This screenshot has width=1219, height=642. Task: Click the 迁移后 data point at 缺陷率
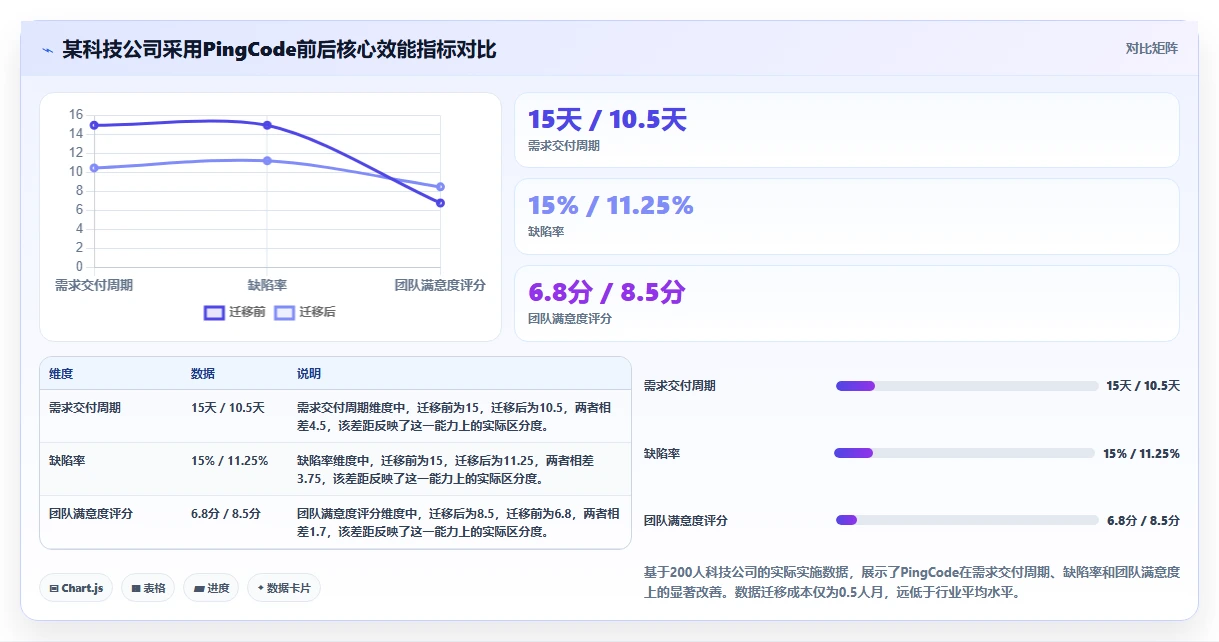click(267, 161)
